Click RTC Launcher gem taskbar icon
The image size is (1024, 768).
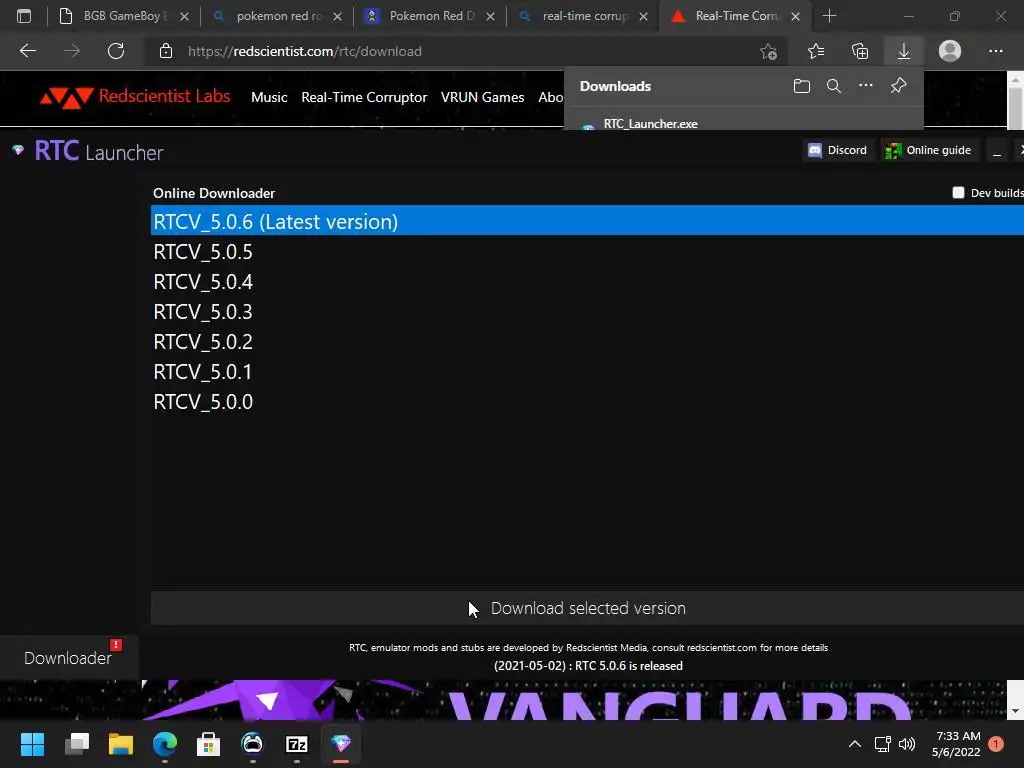tap(341, 744)
